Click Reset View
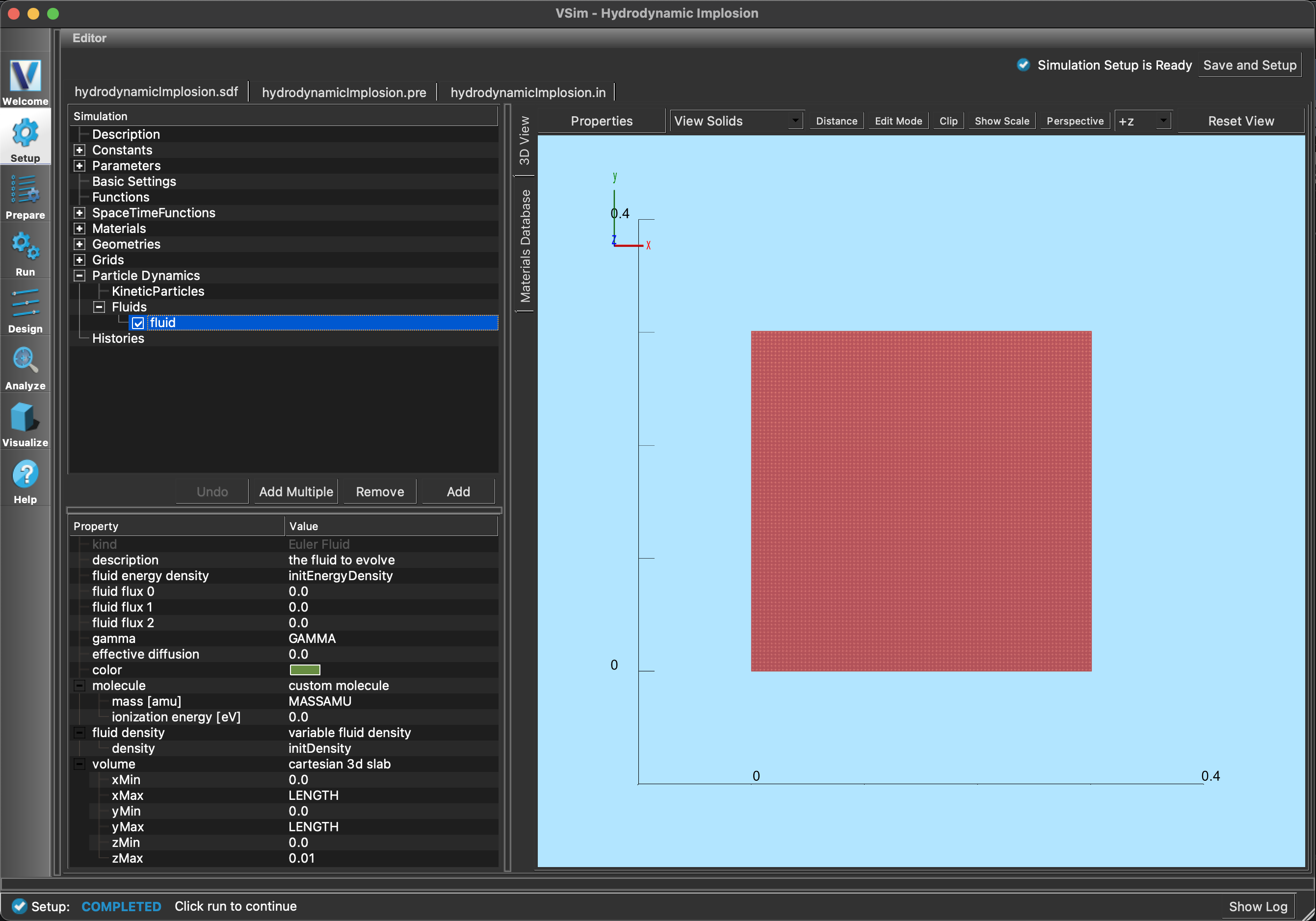This screenshot has width=1316, height=921. (x=1241, y=121)
